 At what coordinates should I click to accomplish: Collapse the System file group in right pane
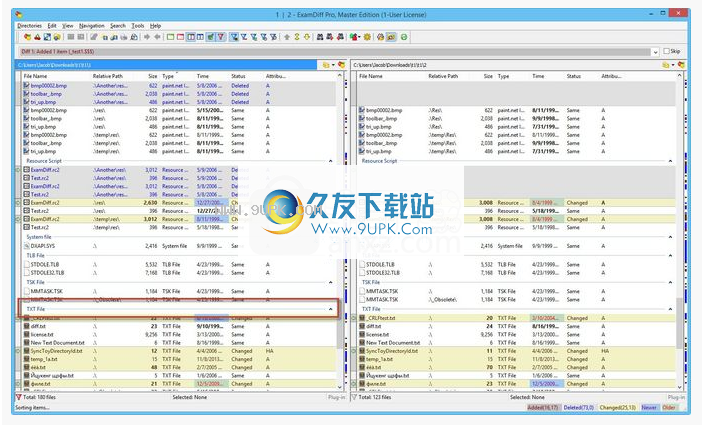pyautogui.click(x=670, y=237)
